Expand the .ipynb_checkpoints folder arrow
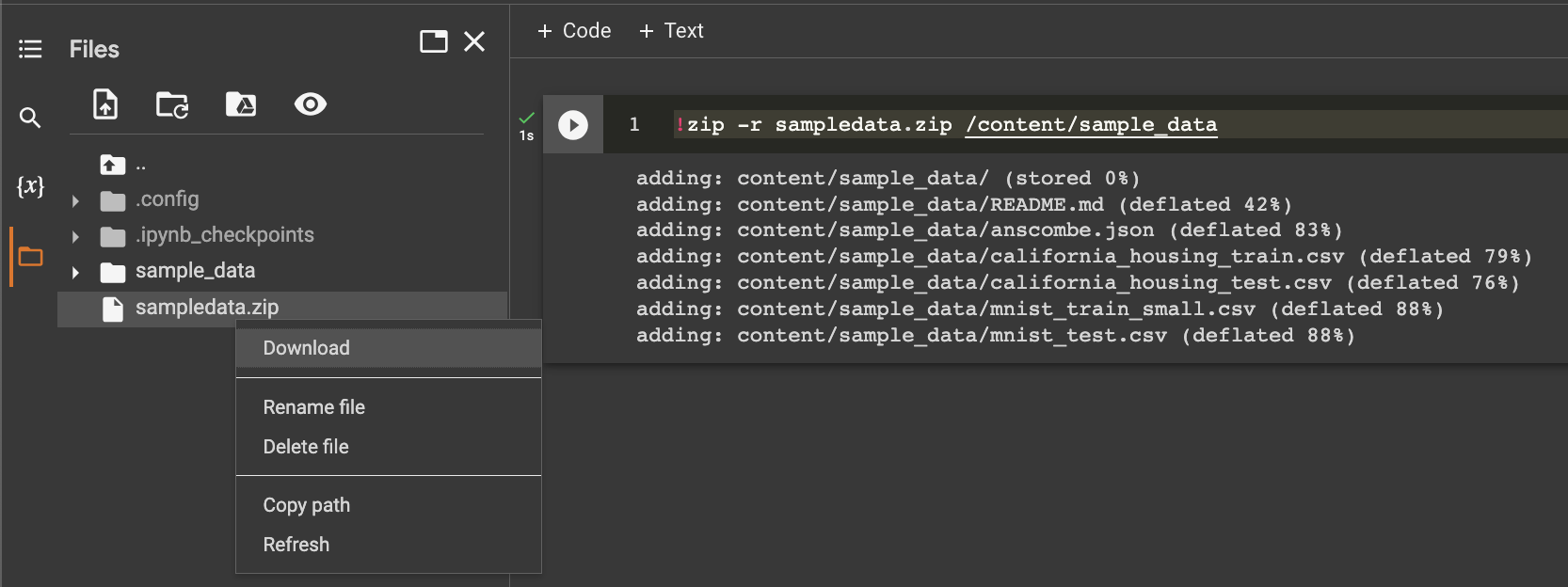Image resolution: width=1568 pixels, height=587 pixels. tap(75, 236)
